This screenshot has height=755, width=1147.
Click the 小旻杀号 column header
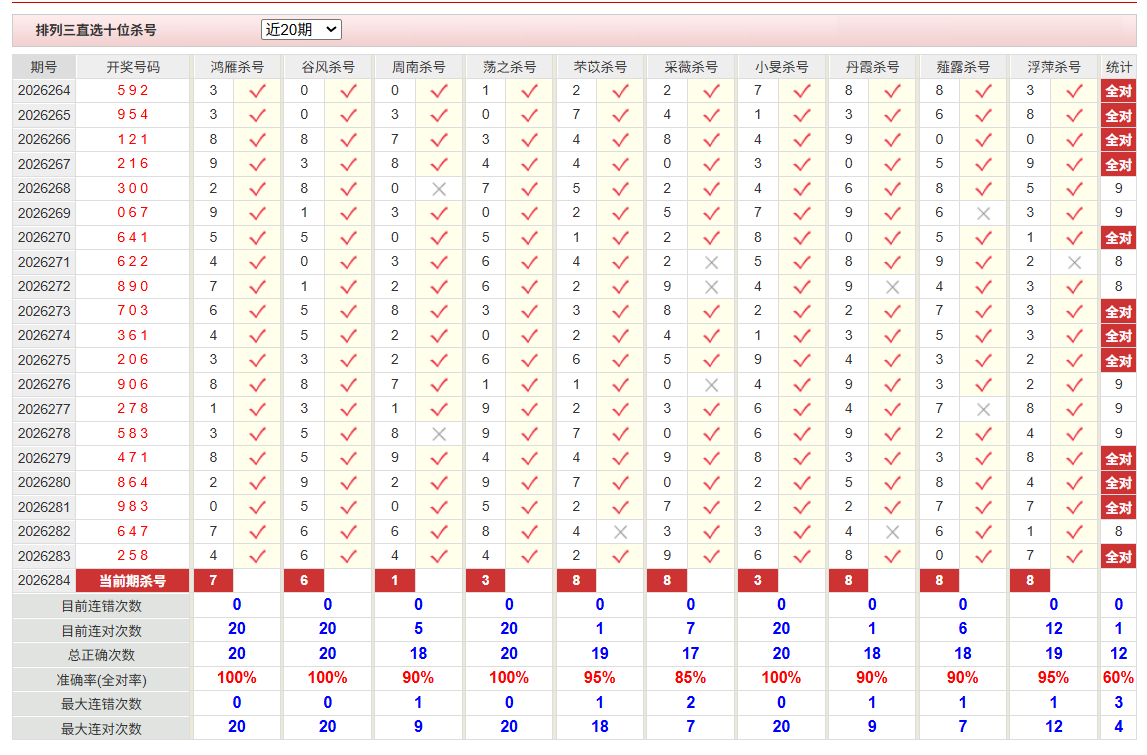pyautogui.click(x=781, y=67)
